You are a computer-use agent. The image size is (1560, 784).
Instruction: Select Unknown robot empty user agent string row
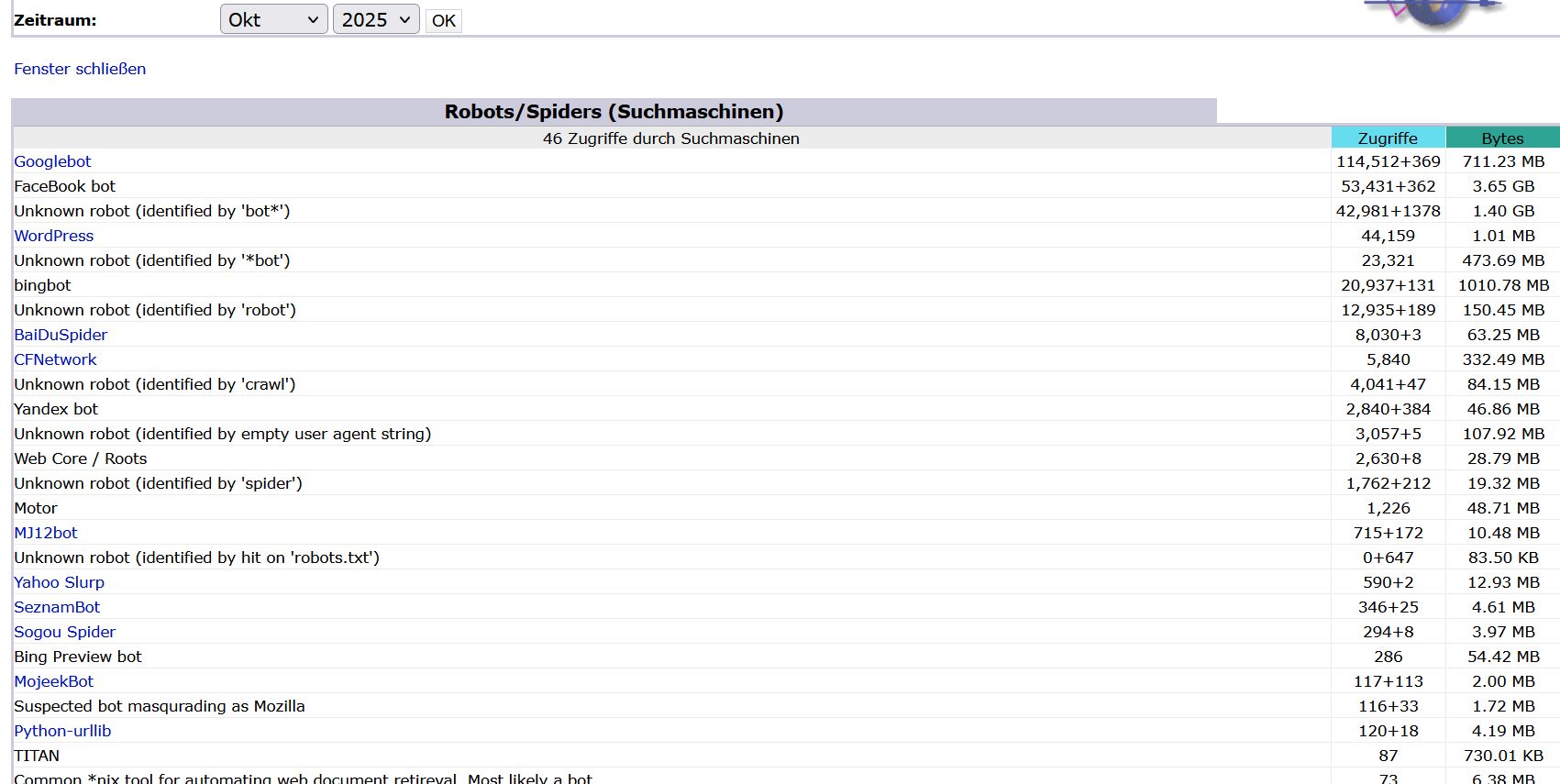click(x=222, y=434)
